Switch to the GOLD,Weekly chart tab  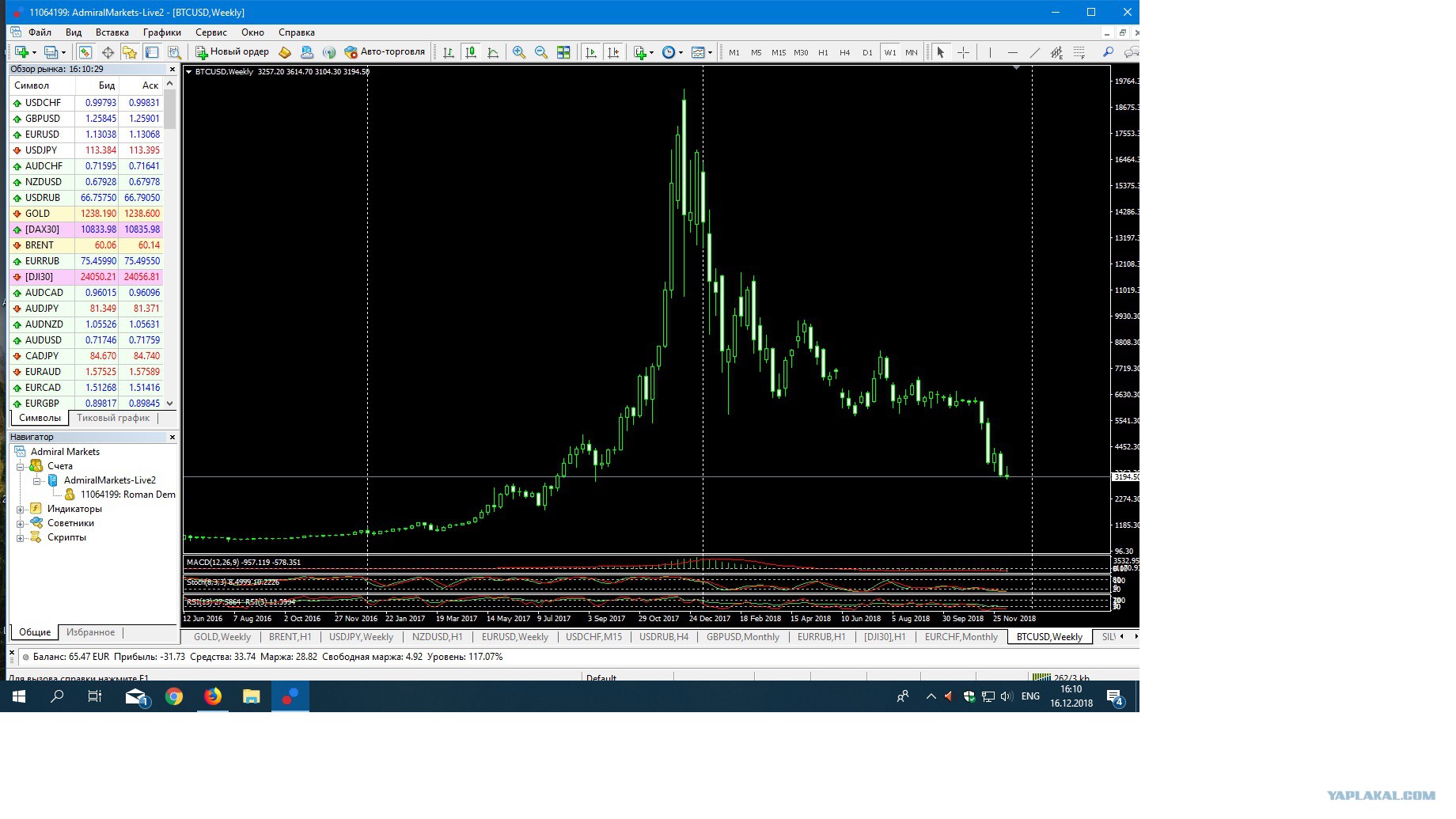point(222,637)
